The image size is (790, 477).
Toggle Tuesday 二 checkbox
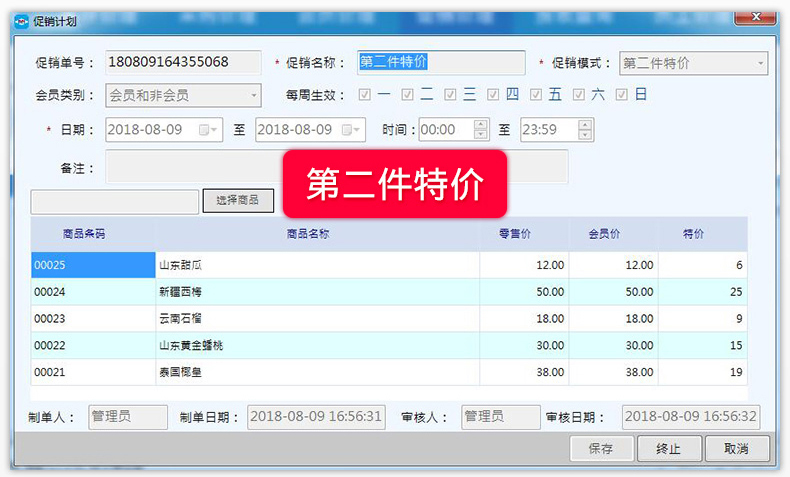(x=408, y=95)
